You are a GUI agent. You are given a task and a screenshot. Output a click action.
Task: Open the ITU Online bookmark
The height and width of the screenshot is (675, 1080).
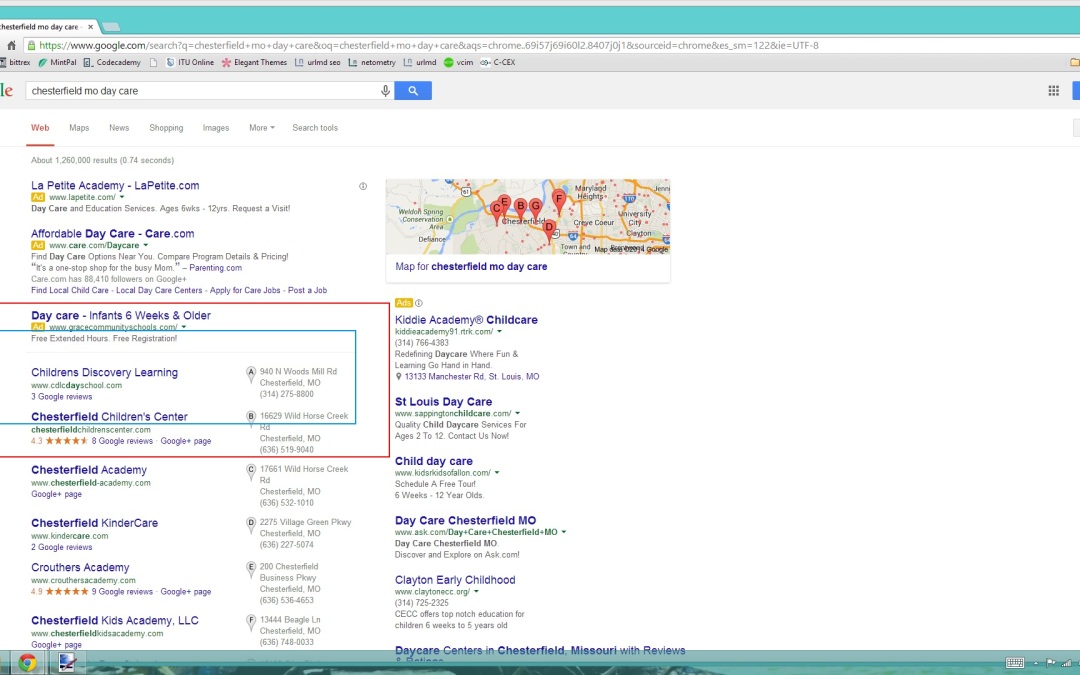coord(190,62)
